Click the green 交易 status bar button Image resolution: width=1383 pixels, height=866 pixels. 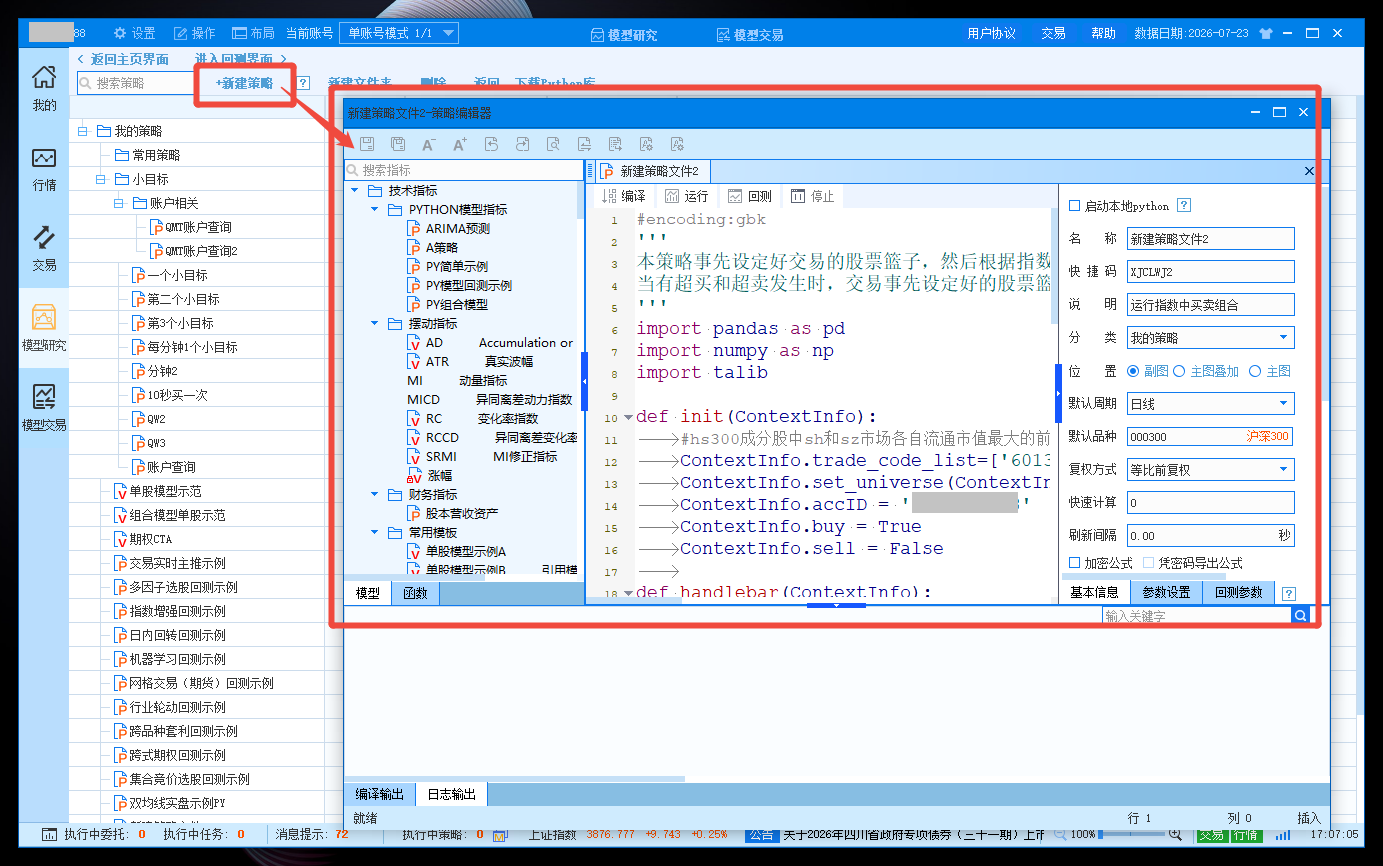[1211, 834]
